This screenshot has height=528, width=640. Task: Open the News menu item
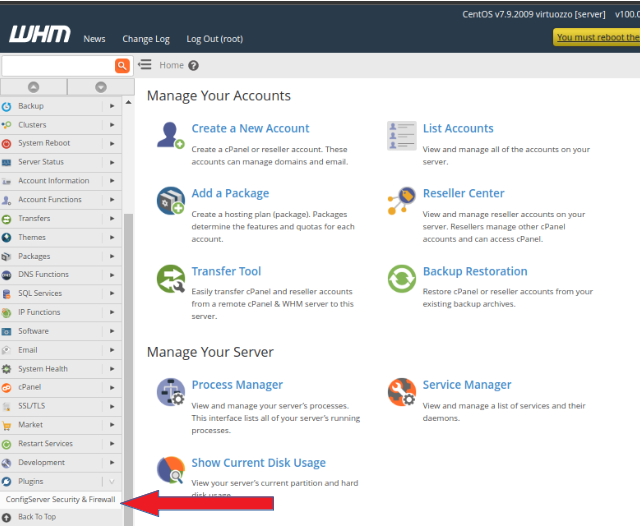[x=94, y=39]
